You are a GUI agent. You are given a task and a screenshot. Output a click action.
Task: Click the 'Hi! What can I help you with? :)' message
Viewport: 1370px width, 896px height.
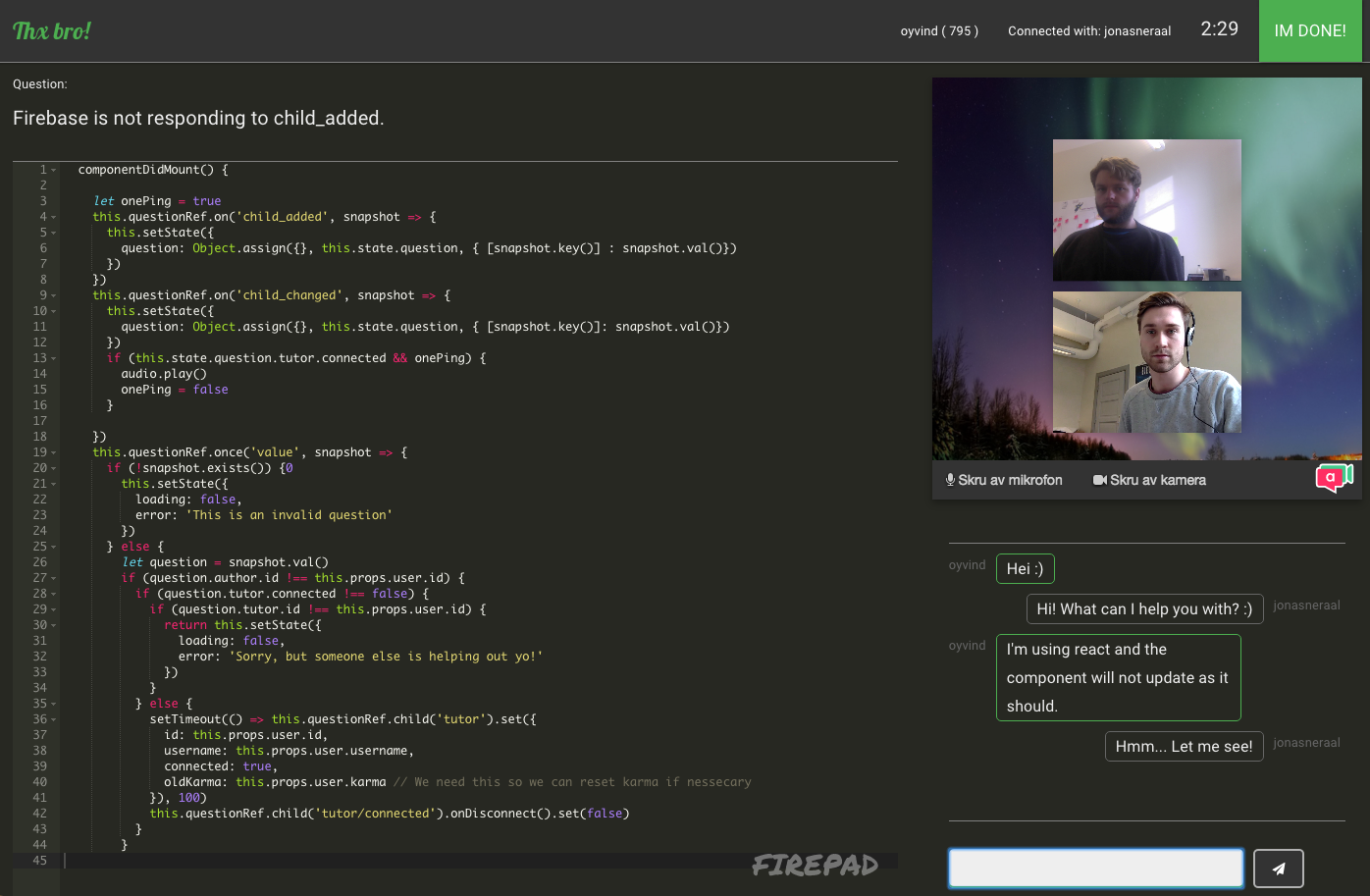(x=1144, y=609)
